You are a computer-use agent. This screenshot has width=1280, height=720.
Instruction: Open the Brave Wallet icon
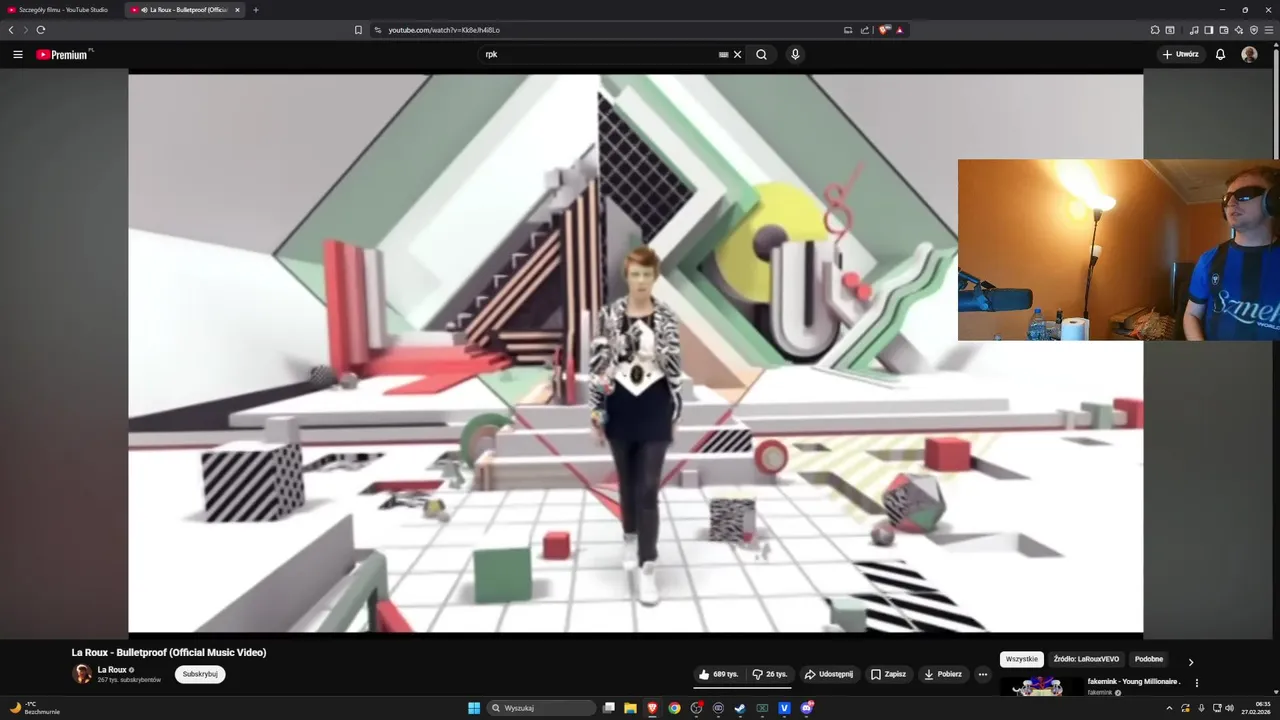(1224, 30)
